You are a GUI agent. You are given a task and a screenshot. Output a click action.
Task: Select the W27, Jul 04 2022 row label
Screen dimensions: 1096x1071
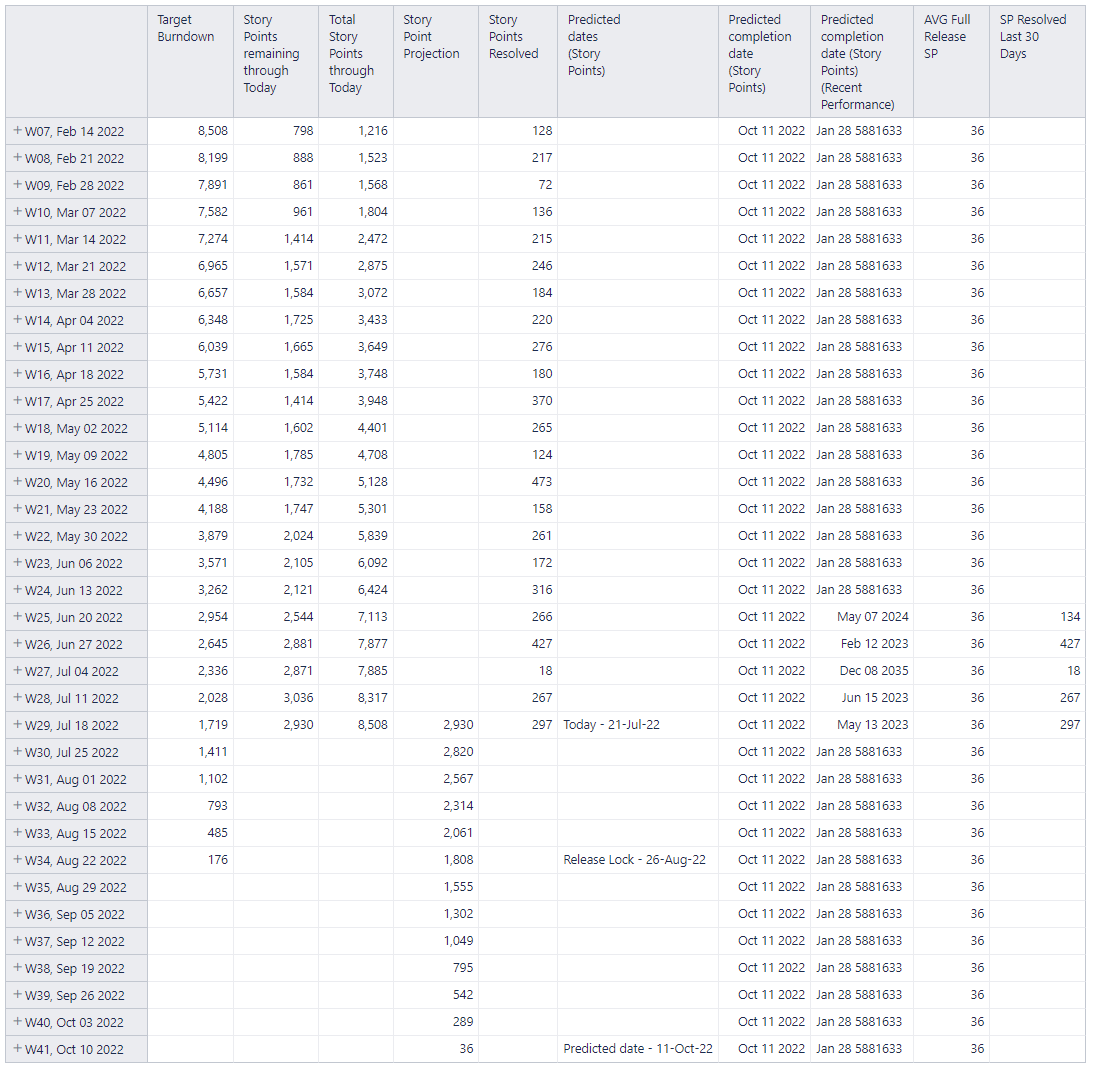(x=72, y=671)
